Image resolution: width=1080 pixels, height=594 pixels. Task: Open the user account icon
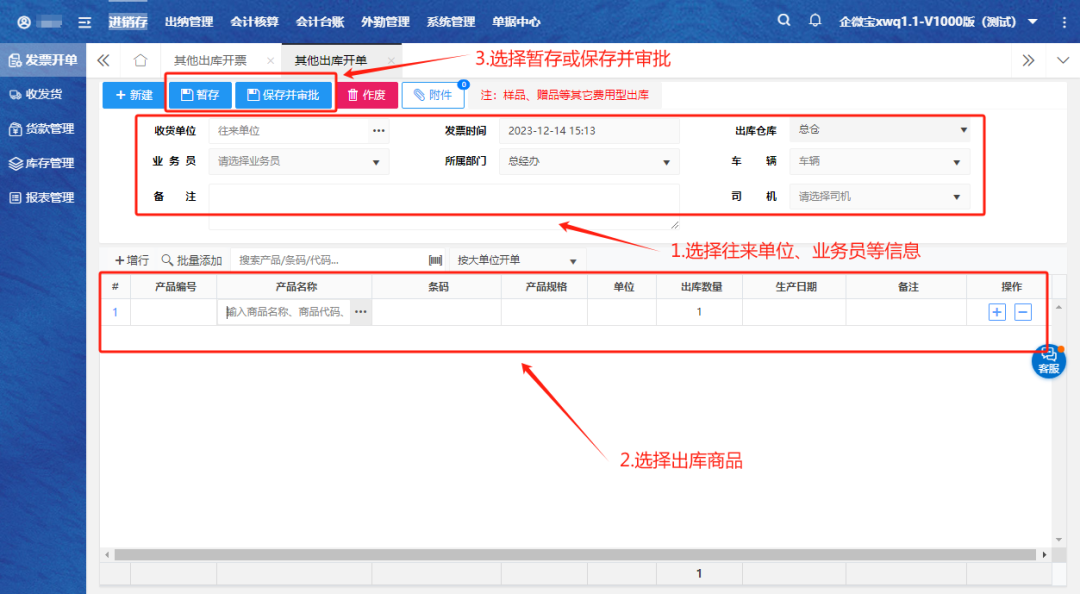[x=24, y=22]
